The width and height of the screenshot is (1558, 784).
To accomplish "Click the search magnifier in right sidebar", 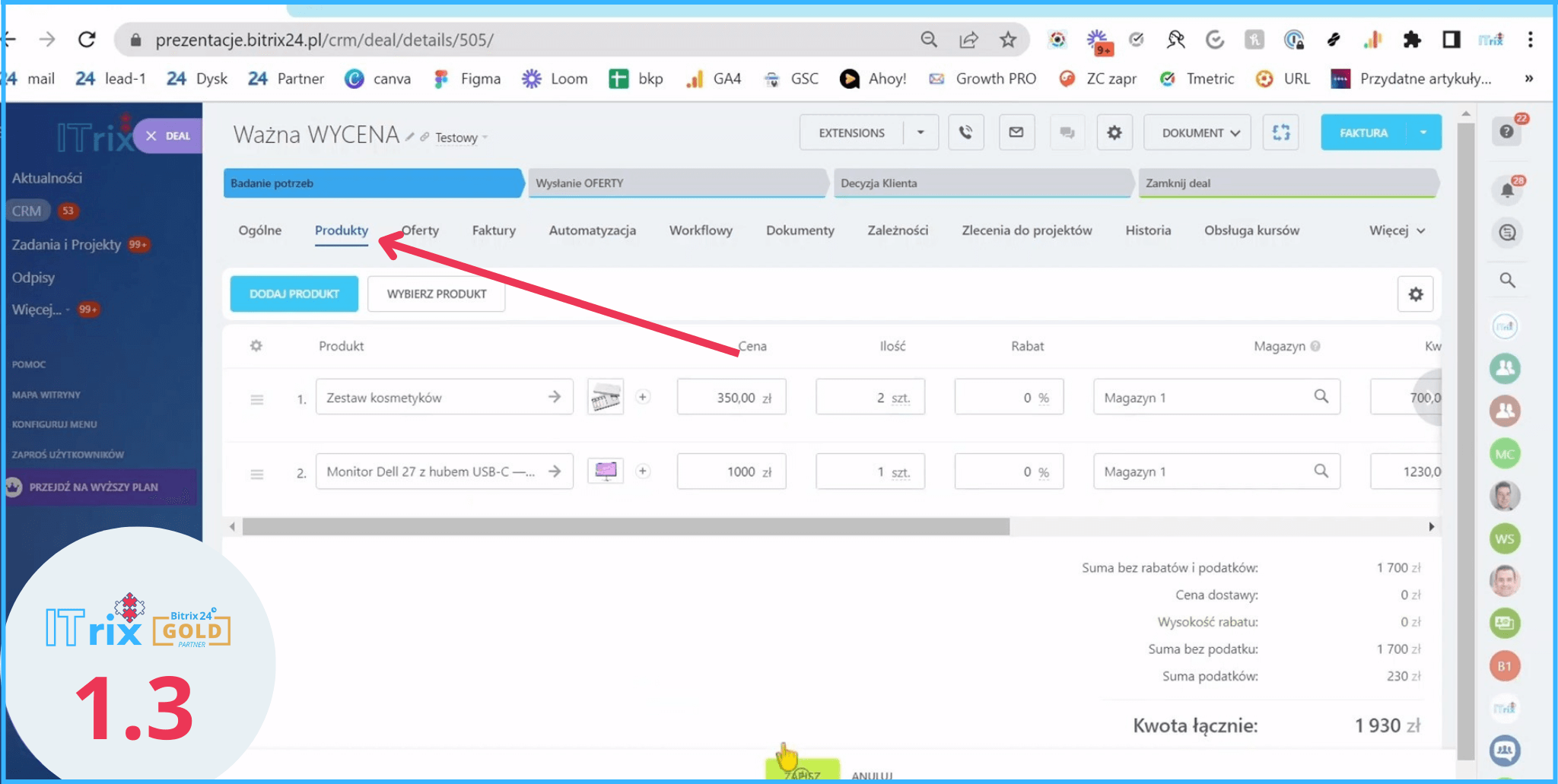I will (x=1506, y=281).
